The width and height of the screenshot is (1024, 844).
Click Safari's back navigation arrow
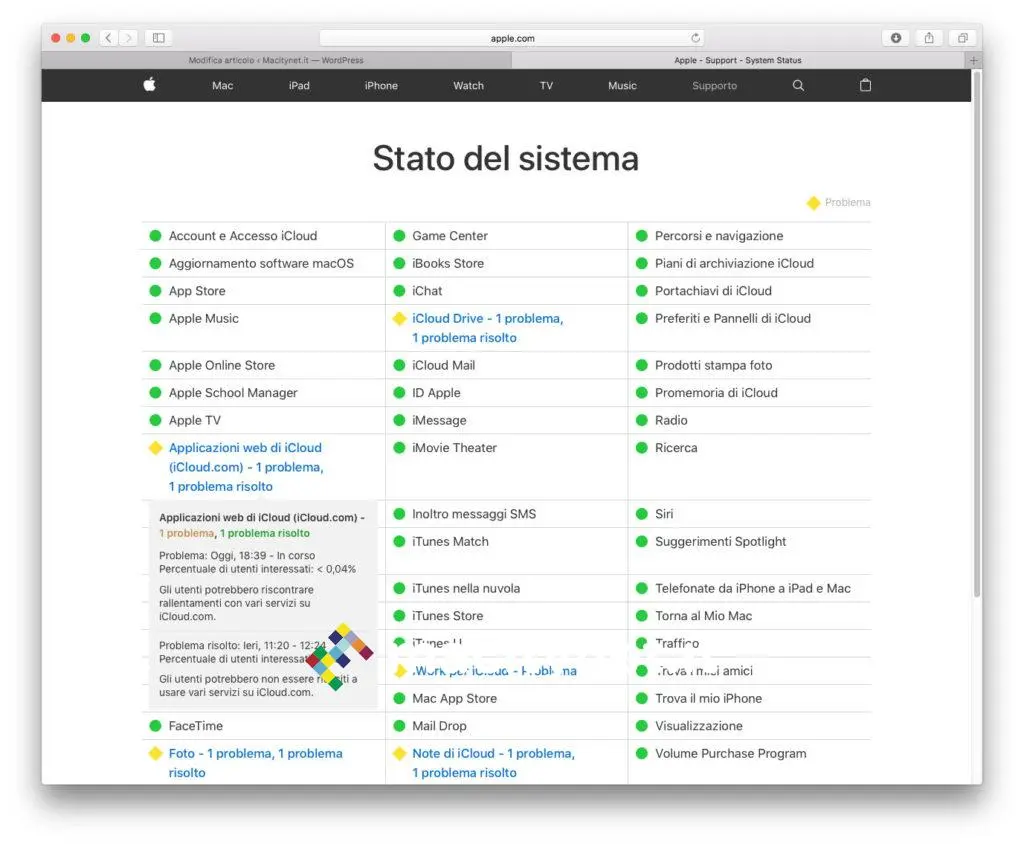pyautogui.click(x=107, y=37)
